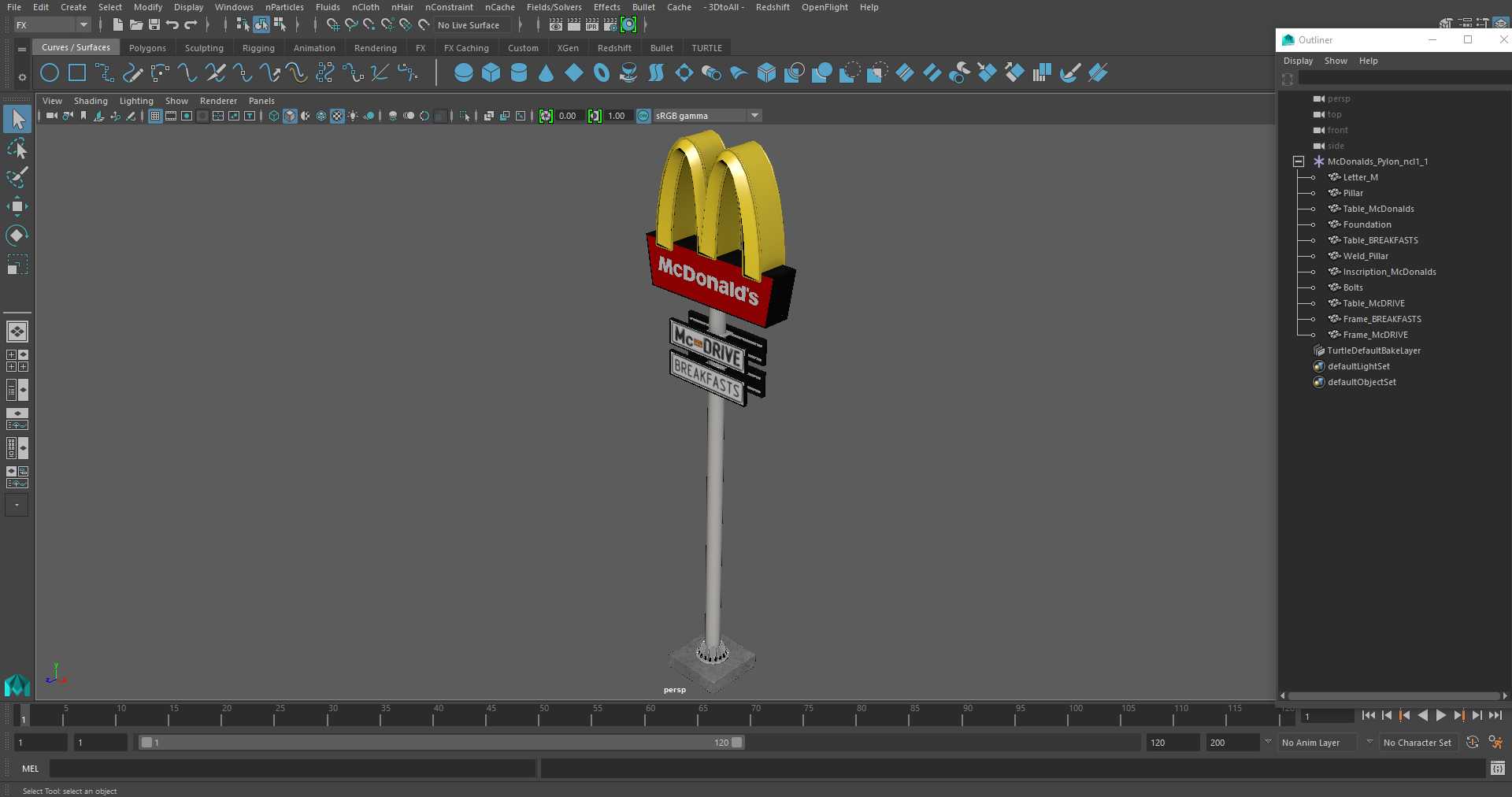Click the Revolve surface shelf icon
Screen dimensions: 1512x797
click(x=628, y=73)
